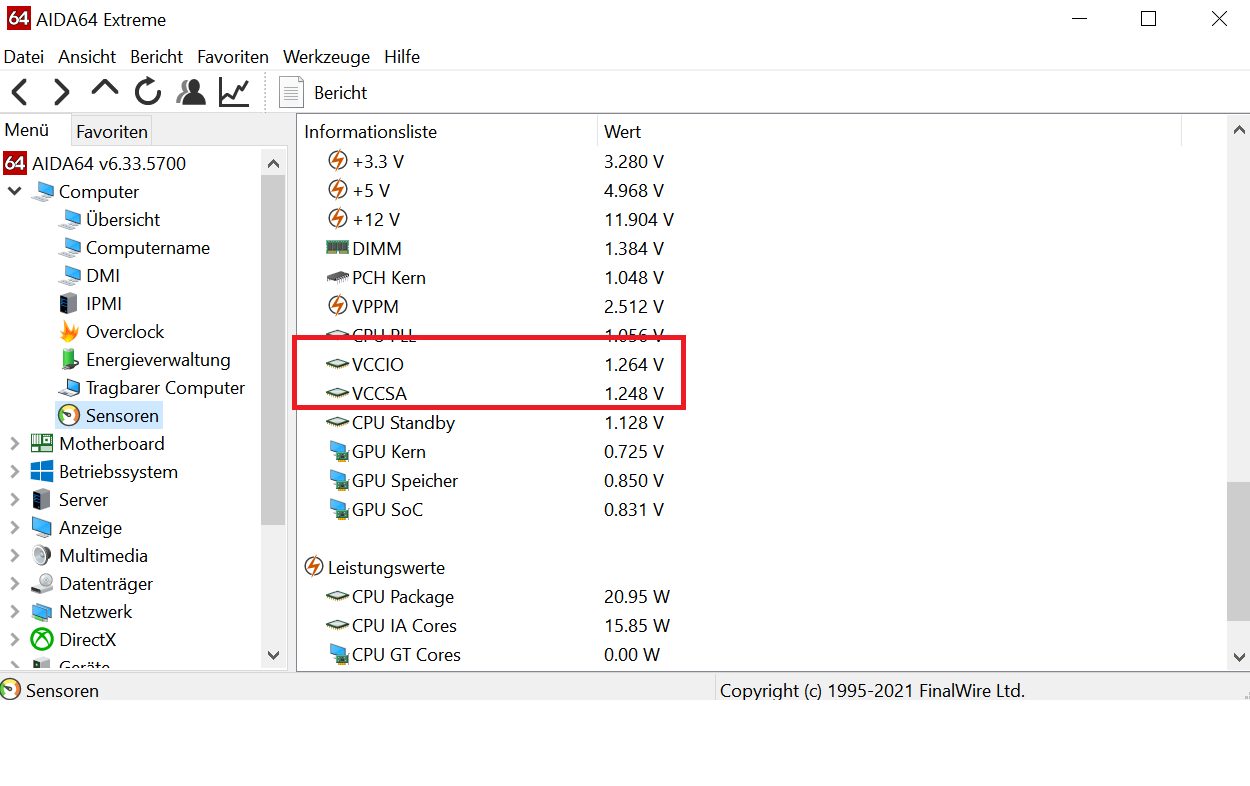
Task: Open the Bericht menu
Action: [x=157, y=57]
